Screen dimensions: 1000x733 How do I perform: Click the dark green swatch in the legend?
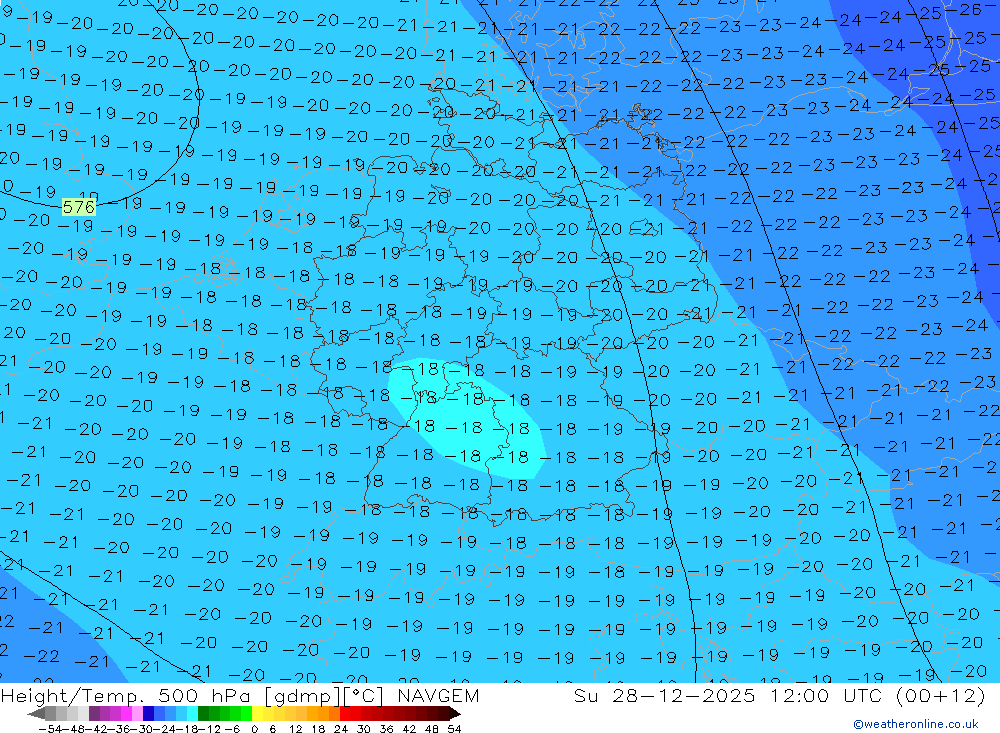[x=203, y=714]
